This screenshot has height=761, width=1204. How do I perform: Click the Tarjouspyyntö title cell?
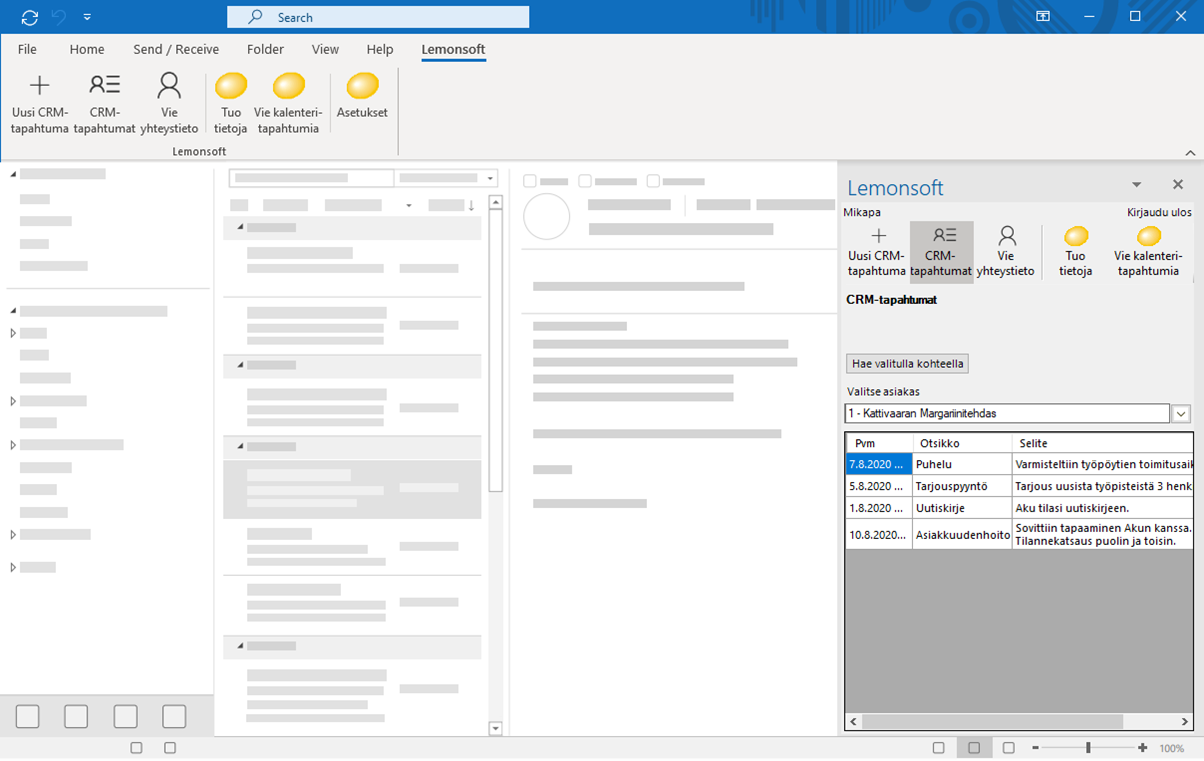coord(960,486)
